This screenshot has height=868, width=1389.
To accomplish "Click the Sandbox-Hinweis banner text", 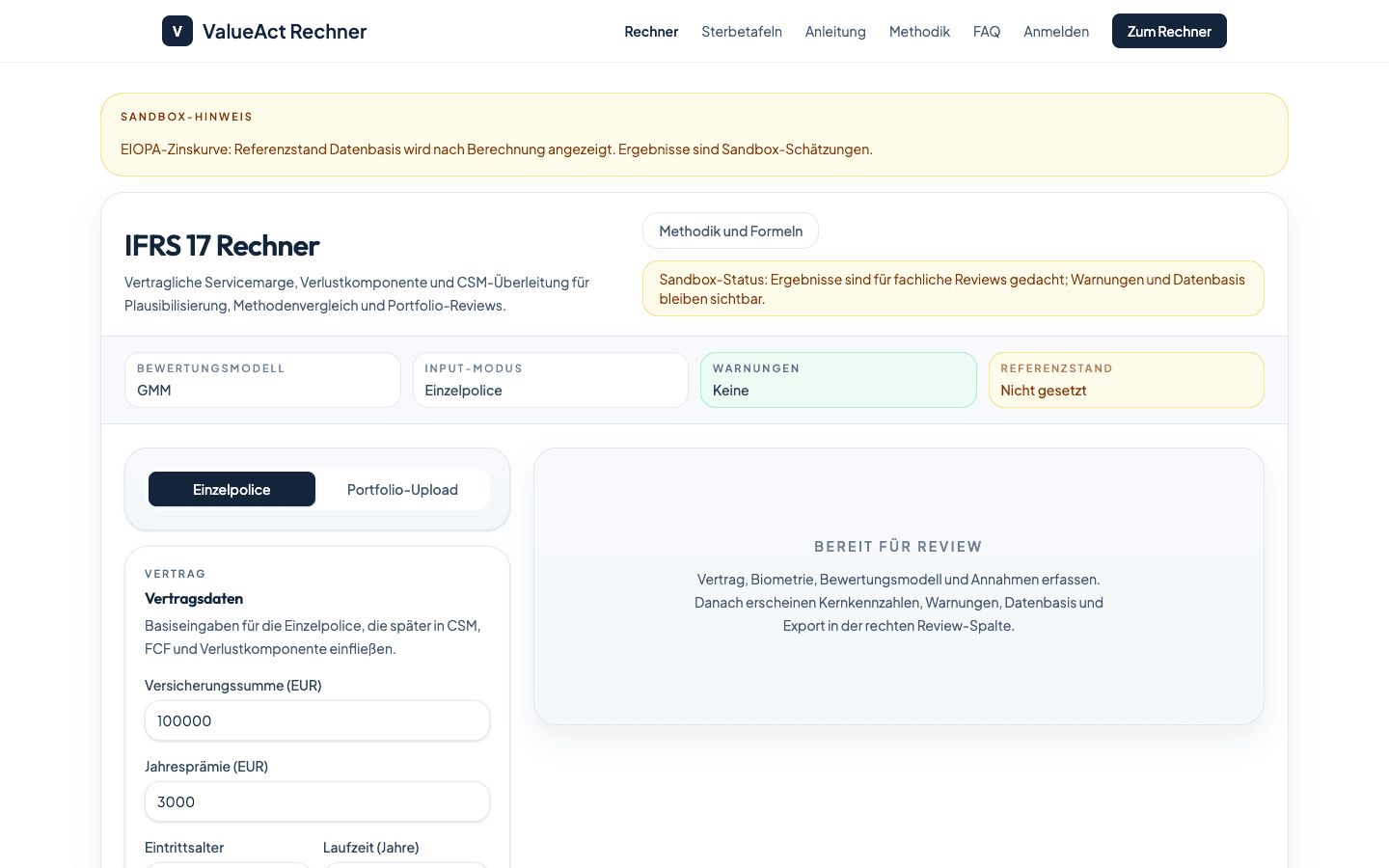I will tap(497, 149).
